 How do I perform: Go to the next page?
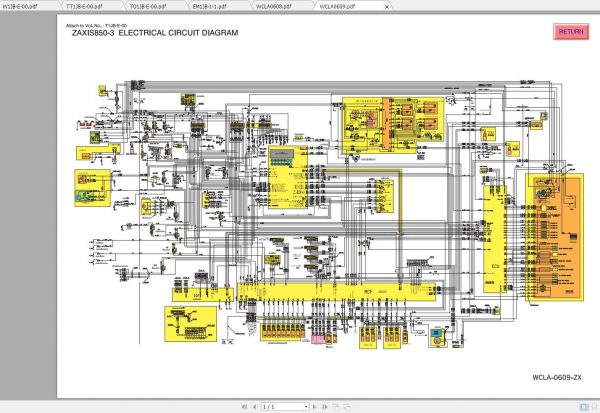315,407
